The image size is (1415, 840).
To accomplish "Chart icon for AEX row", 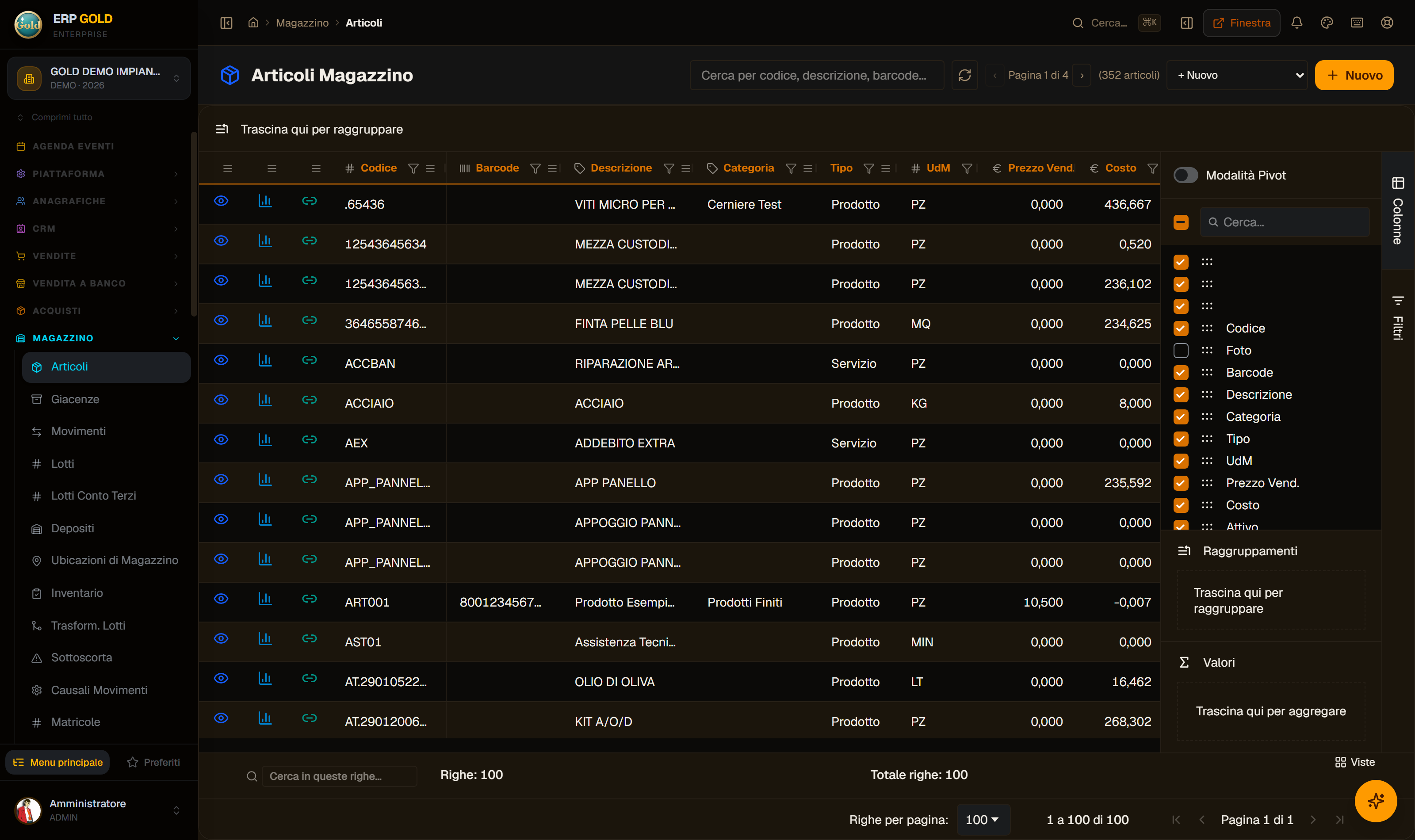I will coord(265,440).
